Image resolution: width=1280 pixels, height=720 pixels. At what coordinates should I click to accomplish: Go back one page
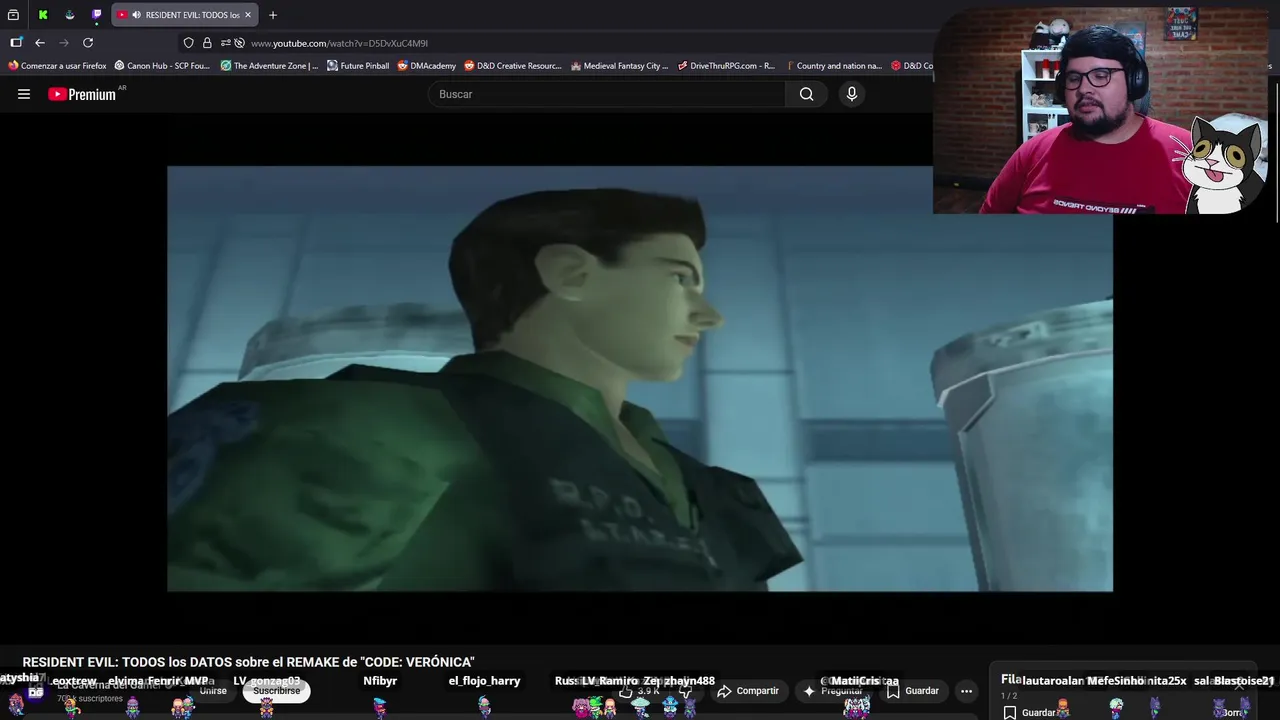point(40,43)
